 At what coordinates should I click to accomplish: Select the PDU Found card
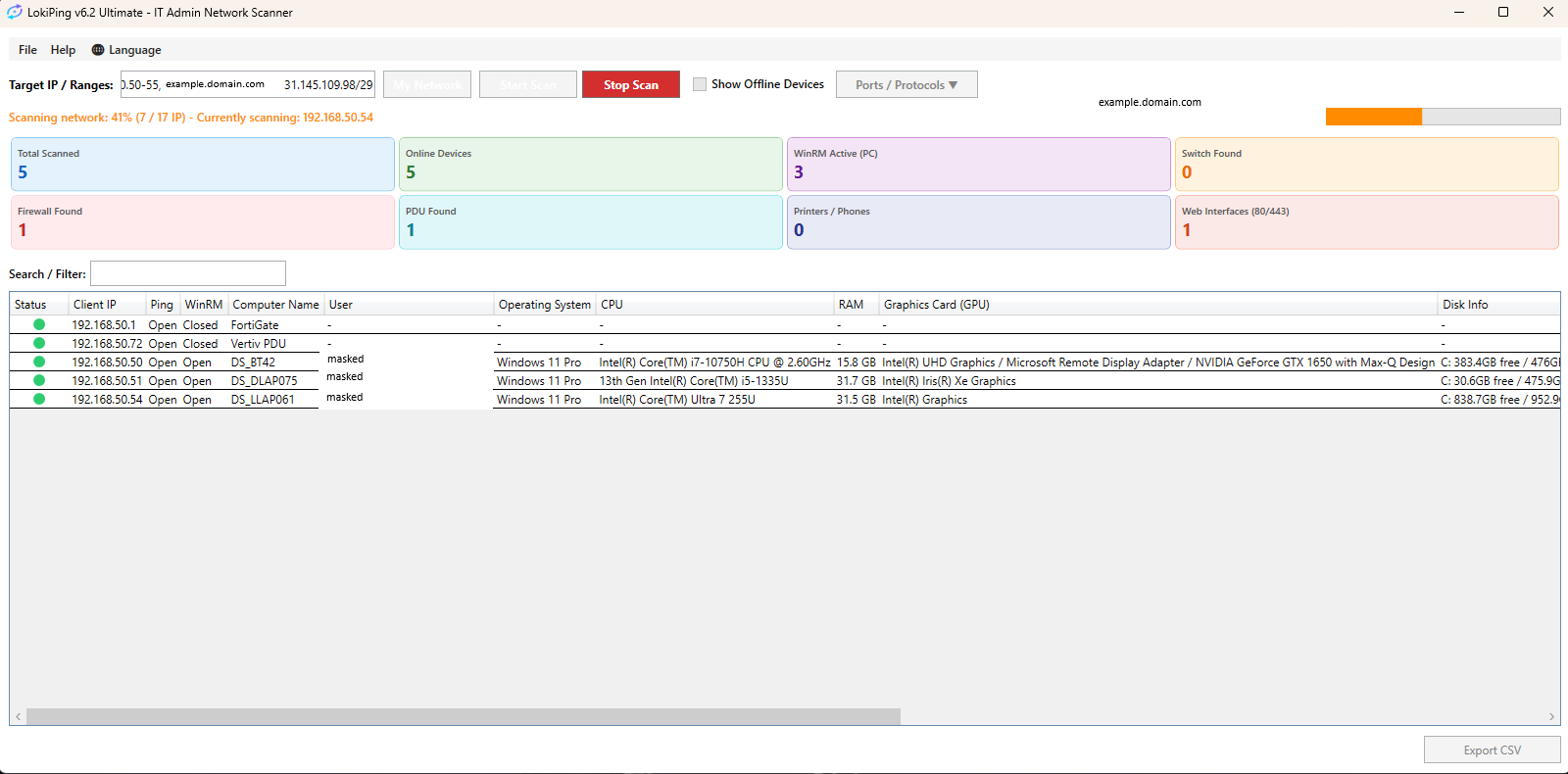click(x=591, y=222)
